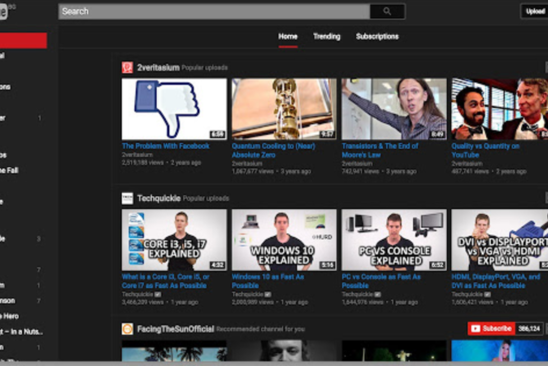Open the 2veritasium channel avatar icon
Image resolution: width=548 pixels, height=366 pixels.
(x=127, y=67)
